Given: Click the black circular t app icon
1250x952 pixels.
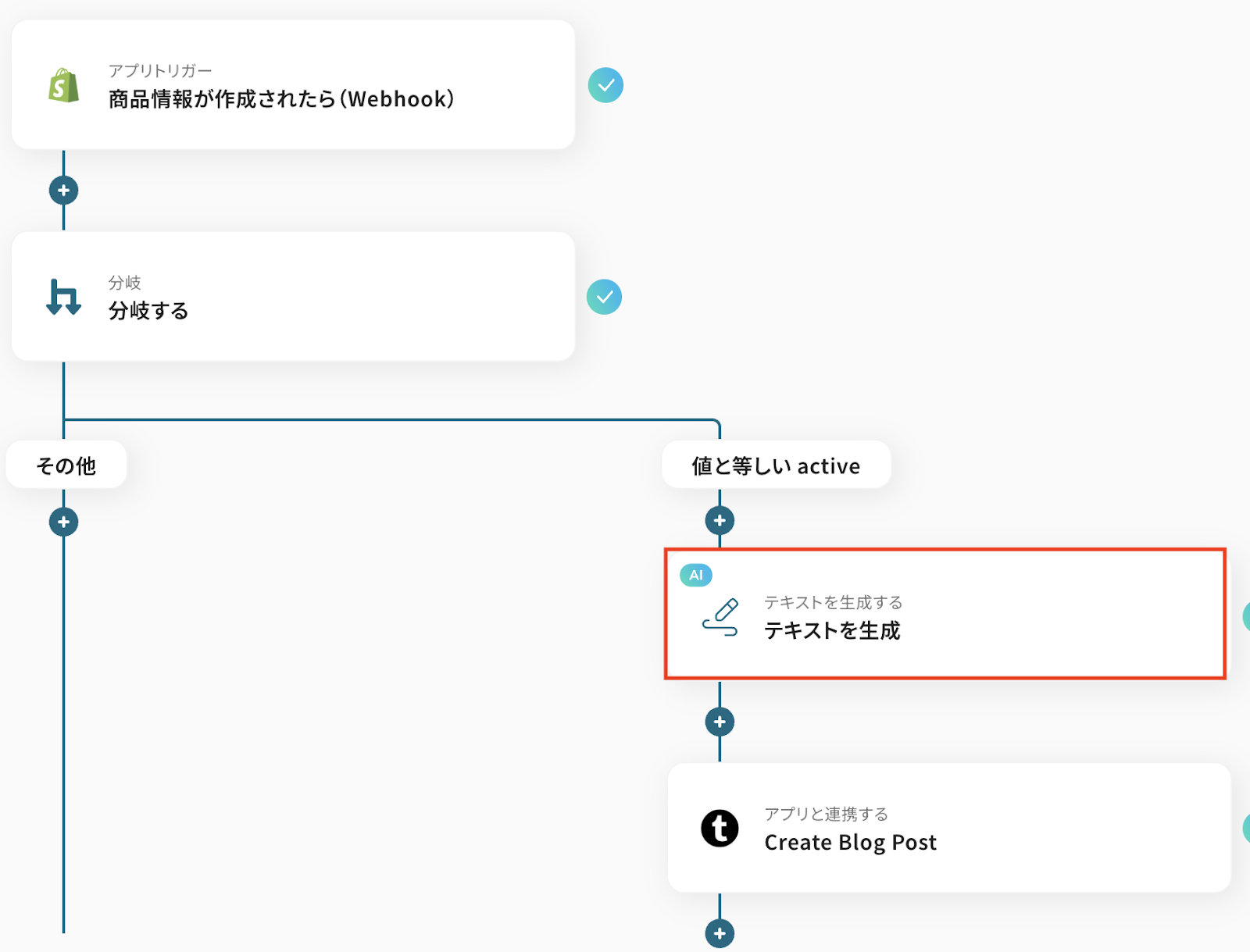Looking at the screenshot, I should [720, 828].
